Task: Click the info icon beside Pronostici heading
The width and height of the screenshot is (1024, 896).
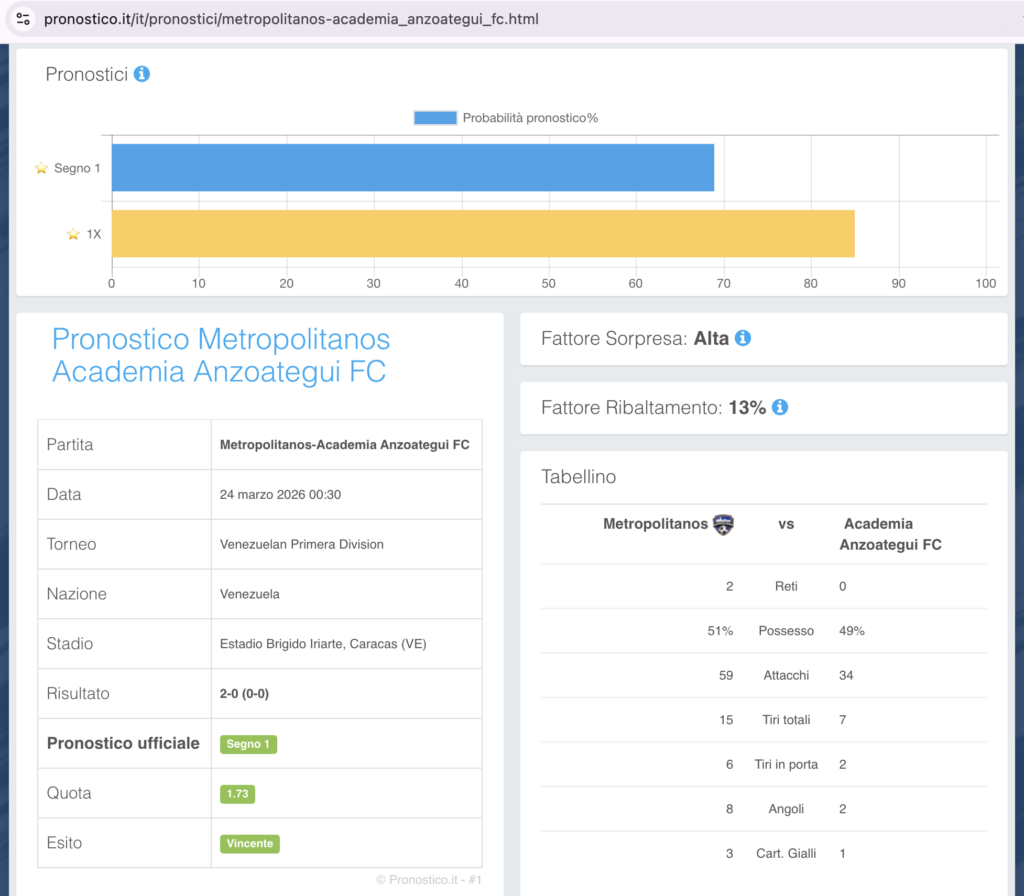Action: (142, 74)
